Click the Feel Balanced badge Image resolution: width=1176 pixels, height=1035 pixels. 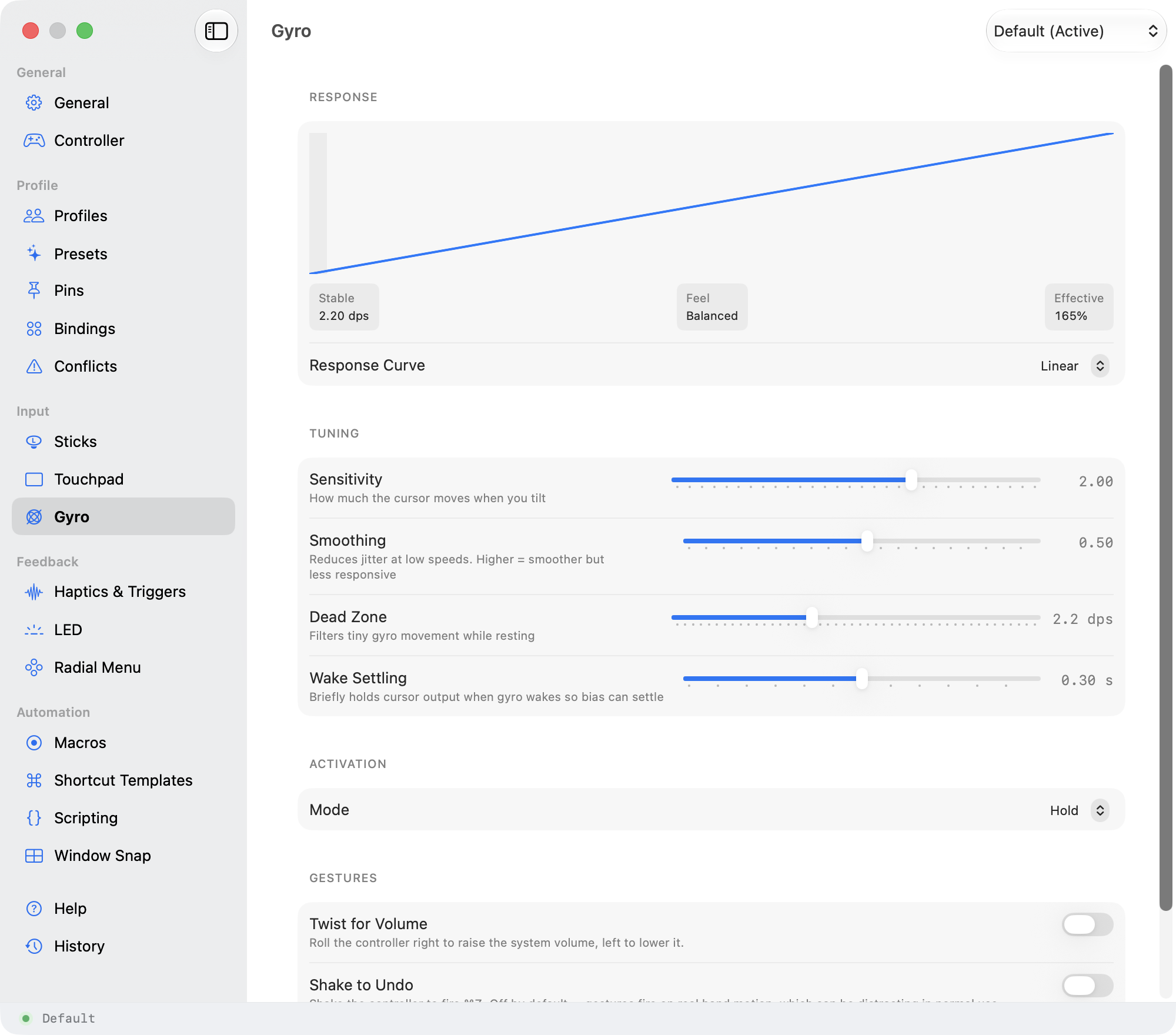point(712,307)
